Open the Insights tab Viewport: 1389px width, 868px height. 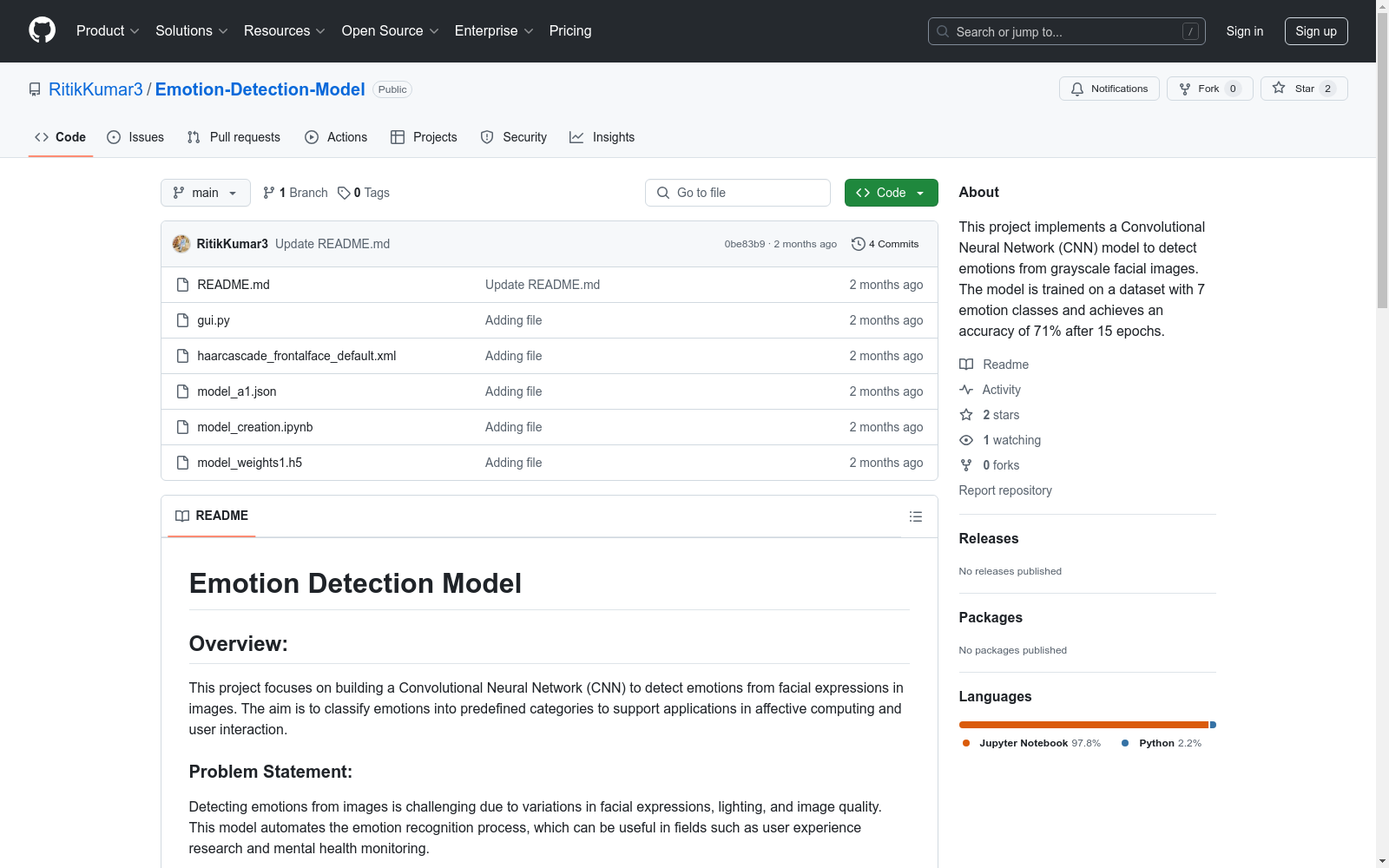602,137
